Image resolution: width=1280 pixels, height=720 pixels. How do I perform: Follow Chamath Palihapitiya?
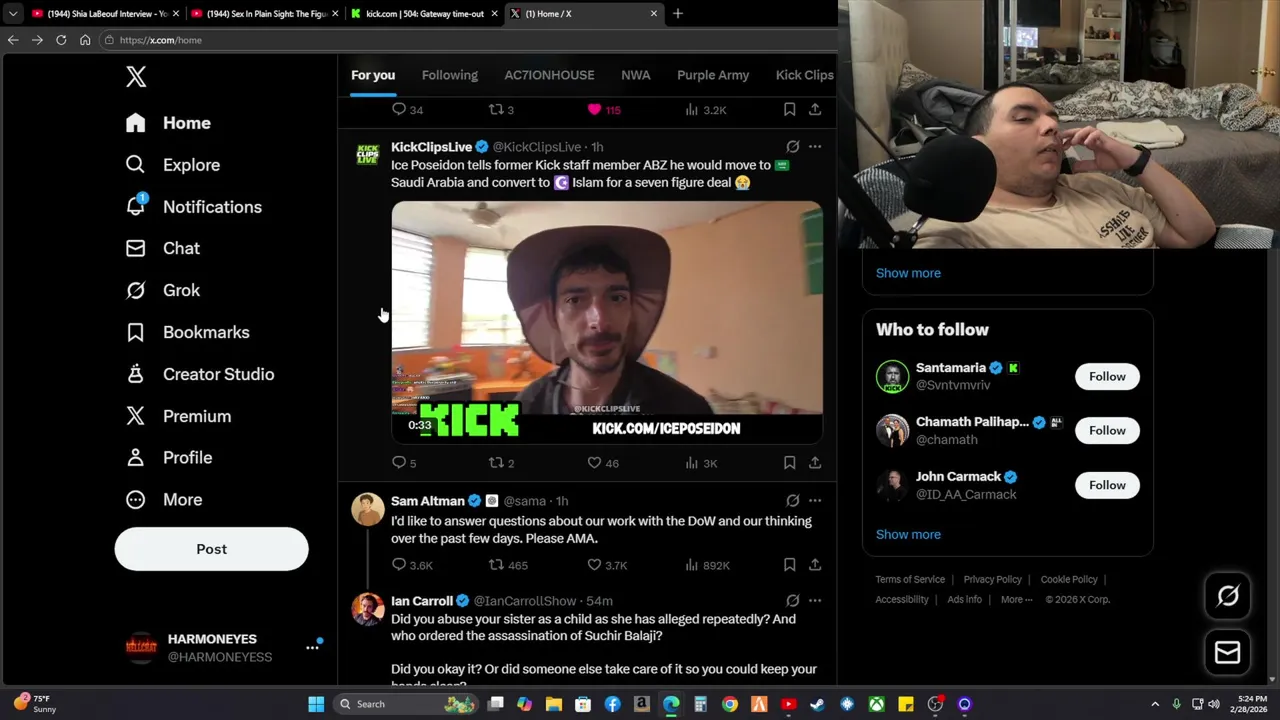(1107, 430)
